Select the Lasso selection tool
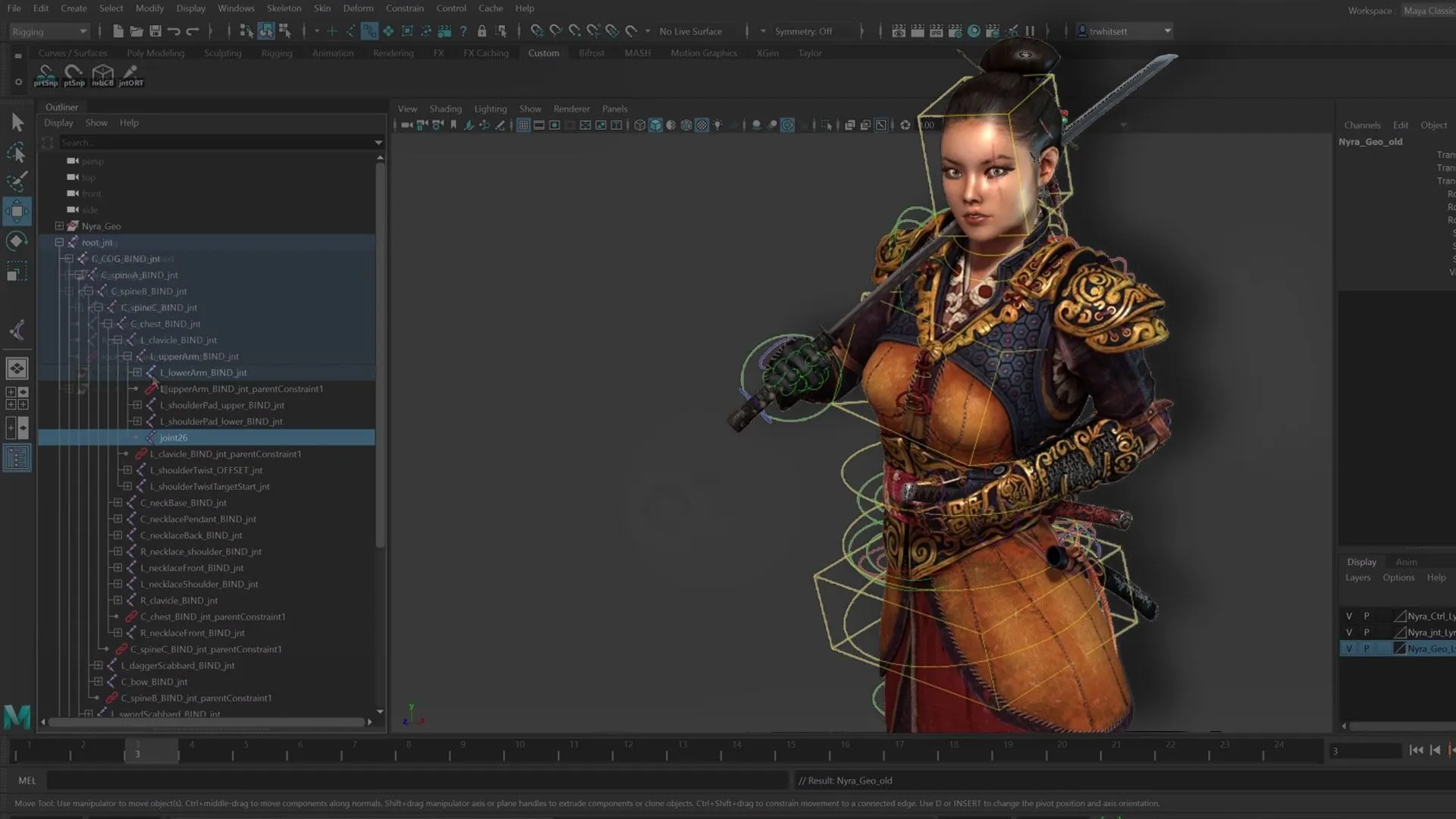 [x=17, y=152]
